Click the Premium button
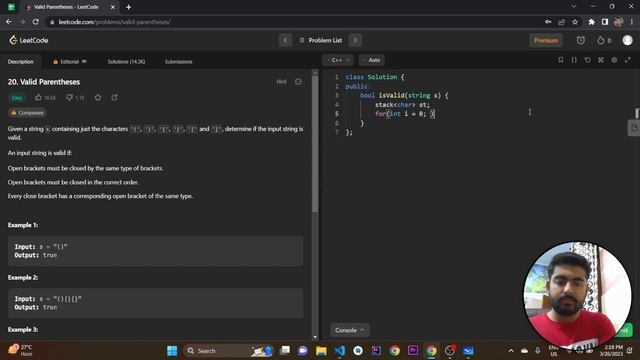This screenshot has width=640, height=360. click(x=546, y=40)
